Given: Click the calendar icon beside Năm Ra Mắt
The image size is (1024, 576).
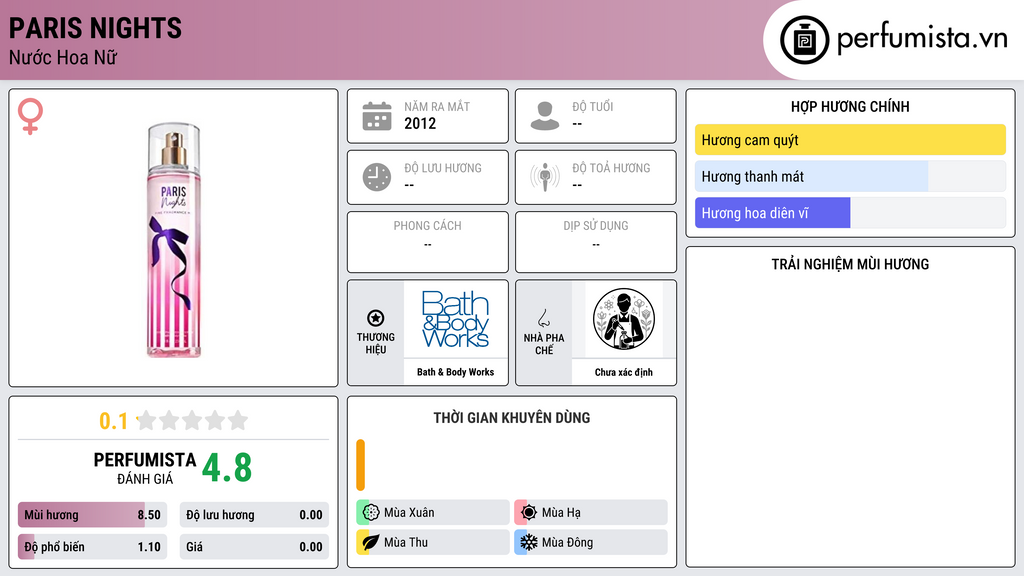Looking at the screenshot, I should click(377, 116).
